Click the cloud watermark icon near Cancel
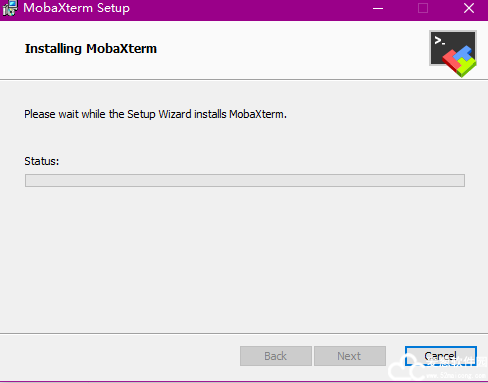Screen dimensions: 488x383 pyautogui.click(x=405, y=368)
